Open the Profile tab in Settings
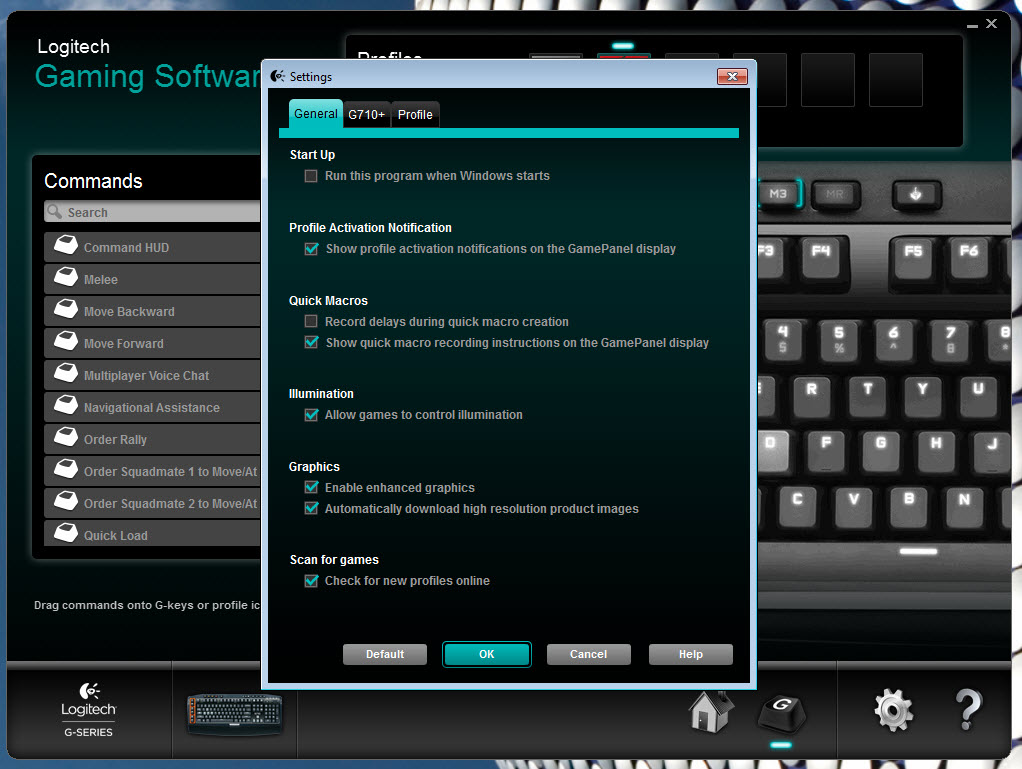Image resolution: width=1022 pixels, height=769 pixels. click(x=415, y=115)
